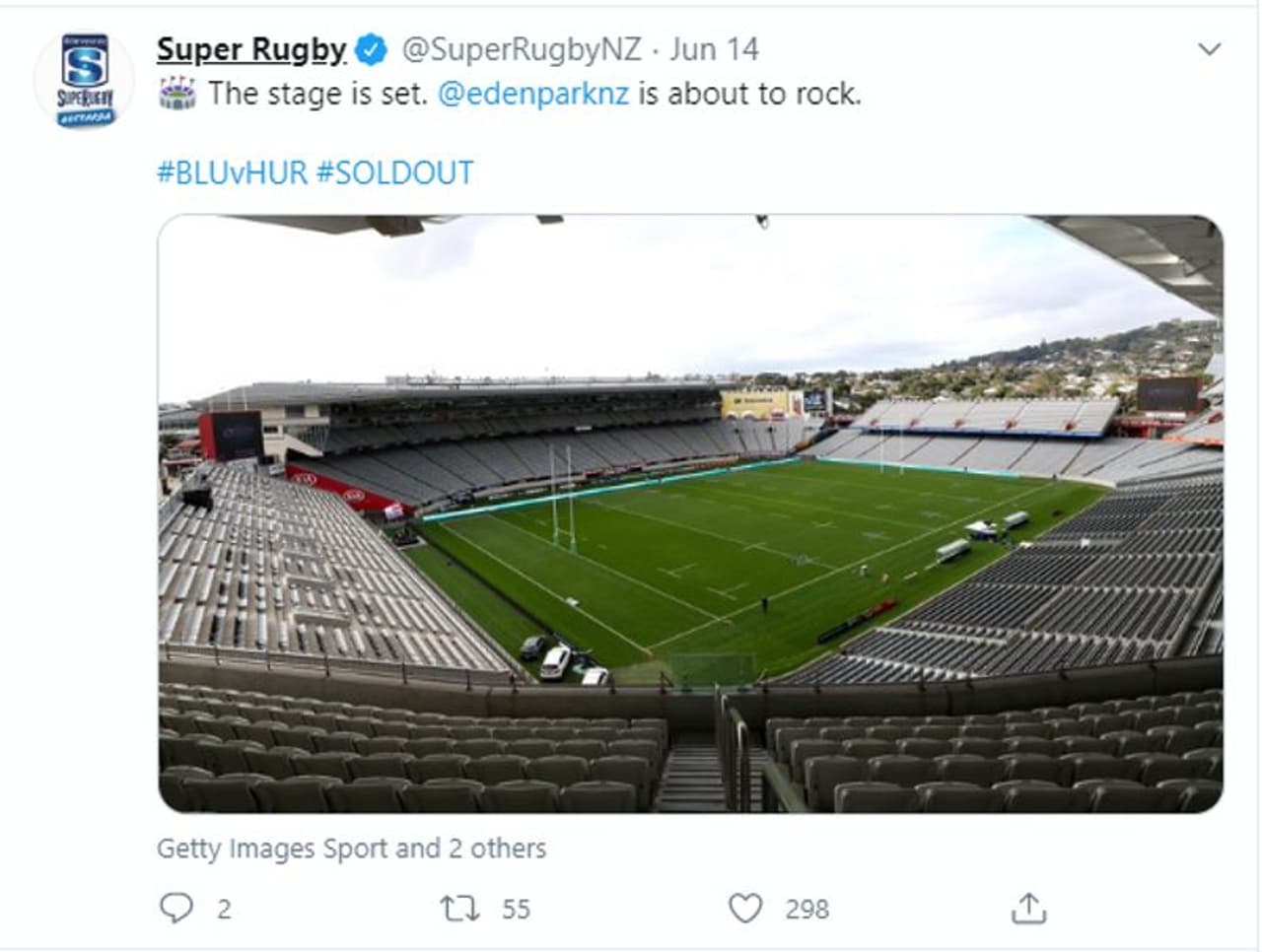Reply to the tweet via speech bubble
Screen dimensions: 1262x952
[176, 908]
